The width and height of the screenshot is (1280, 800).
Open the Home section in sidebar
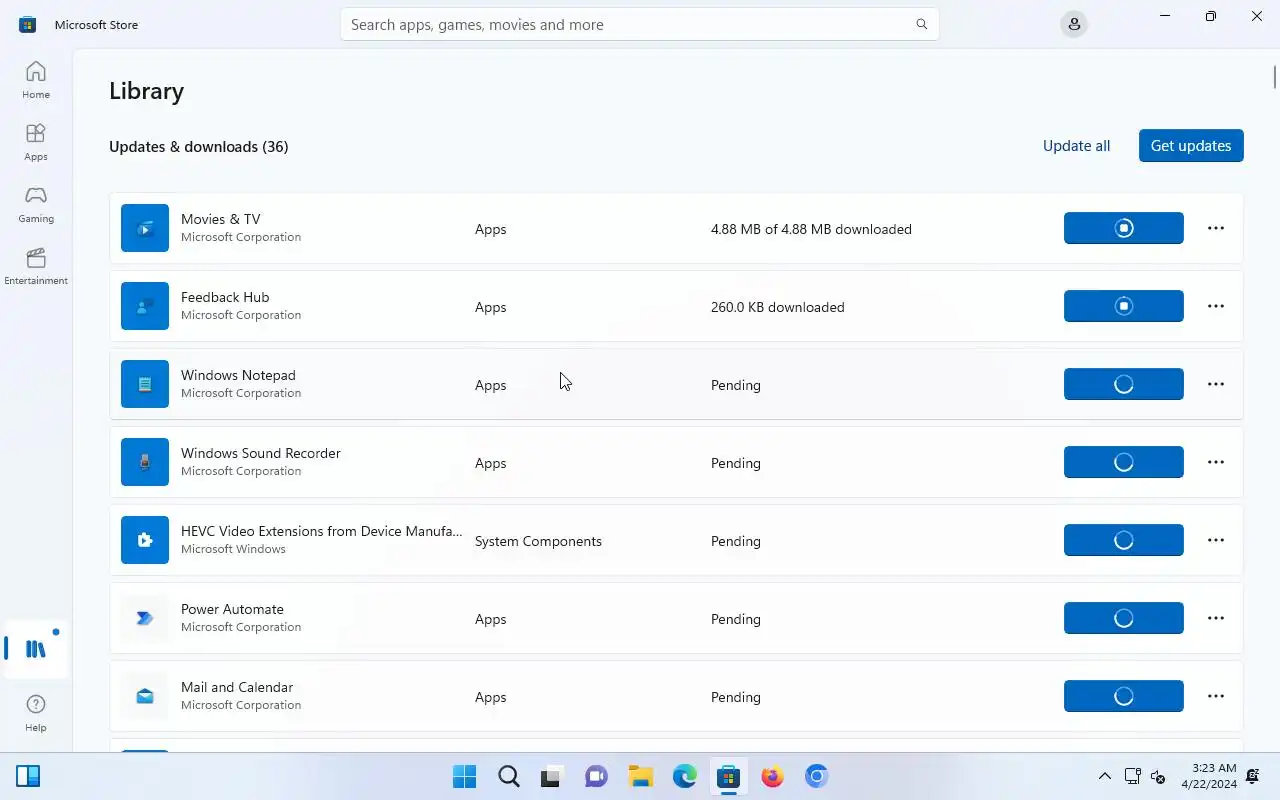coord(36,80)
